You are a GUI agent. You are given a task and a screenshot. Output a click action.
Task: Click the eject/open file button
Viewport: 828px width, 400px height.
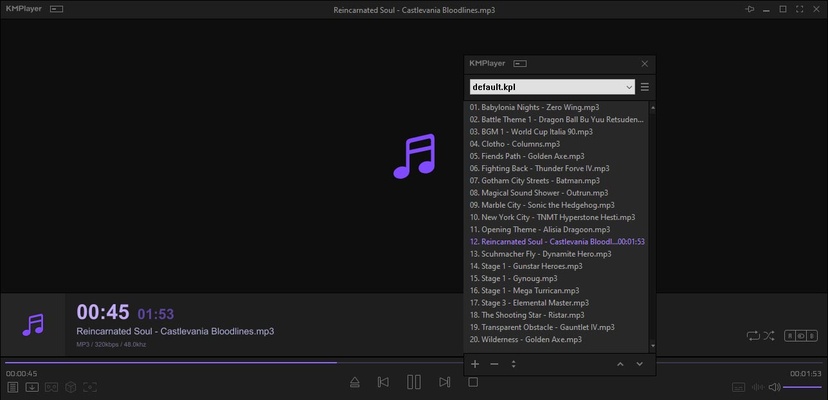pyautogui.click(x=355, y=382)
